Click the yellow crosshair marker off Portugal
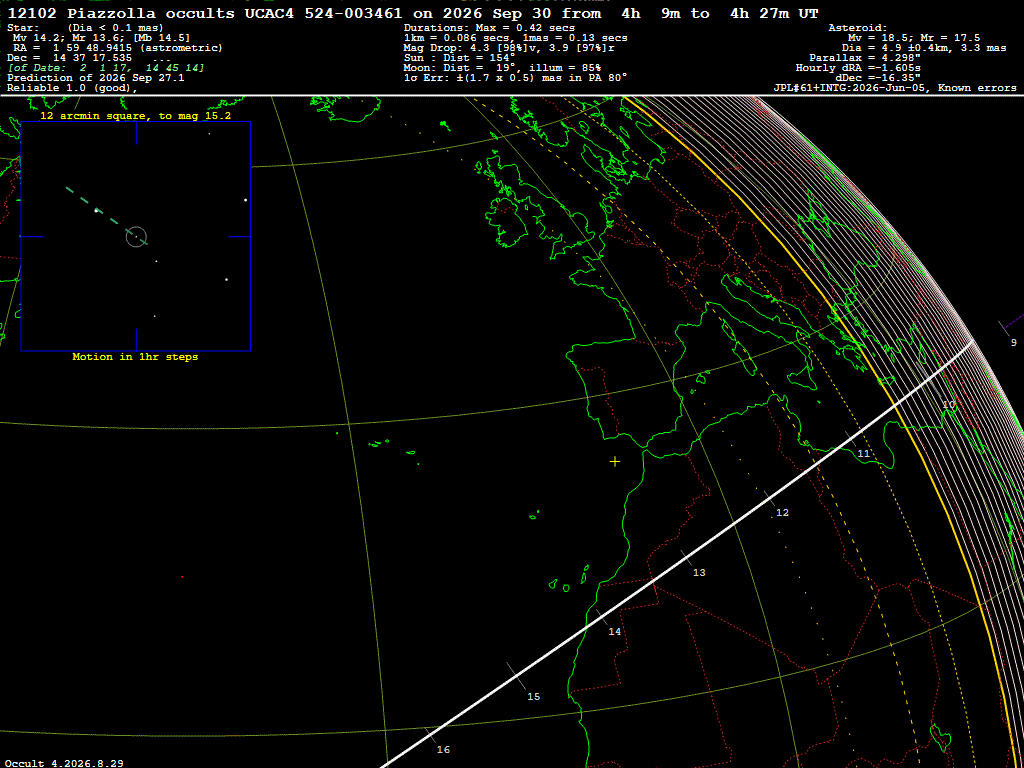The height and width of the screenshot is (768, 1024). coord(615,462)
